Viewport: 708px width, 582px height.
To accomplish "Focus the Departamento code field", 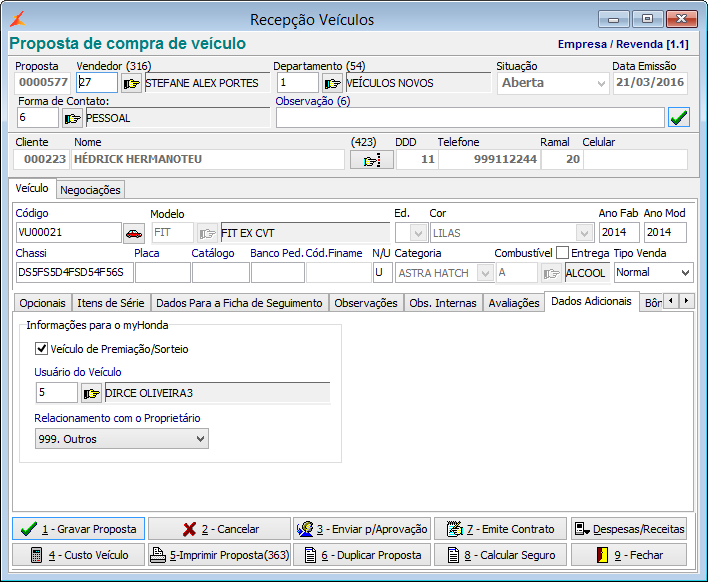I will pos(298,83).
